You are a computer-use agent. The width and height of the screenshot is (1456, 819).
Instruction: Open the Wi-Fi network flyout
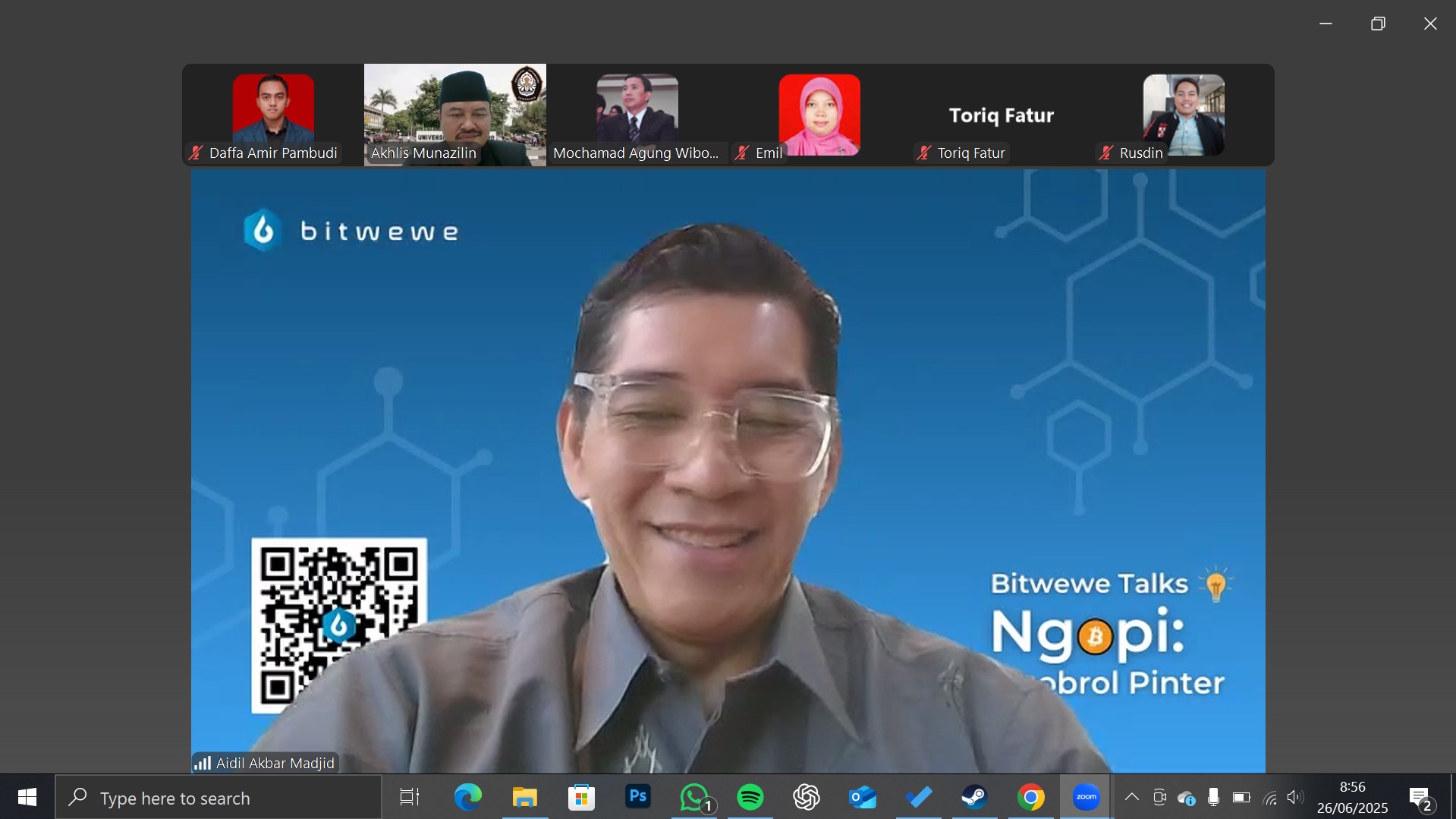click(1269, 797)
